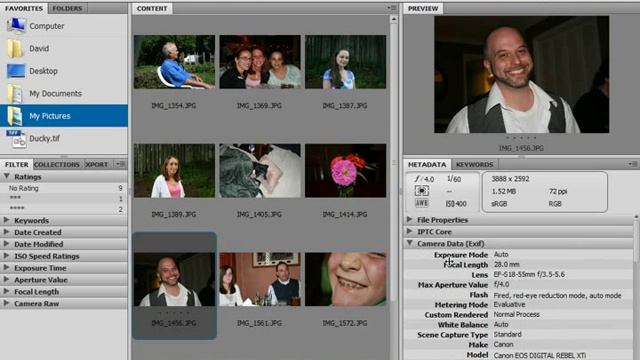The width and height of the screenshot is (640, 360).
Task: Open the Computer favorite icon
Action: tap(16, 25)
